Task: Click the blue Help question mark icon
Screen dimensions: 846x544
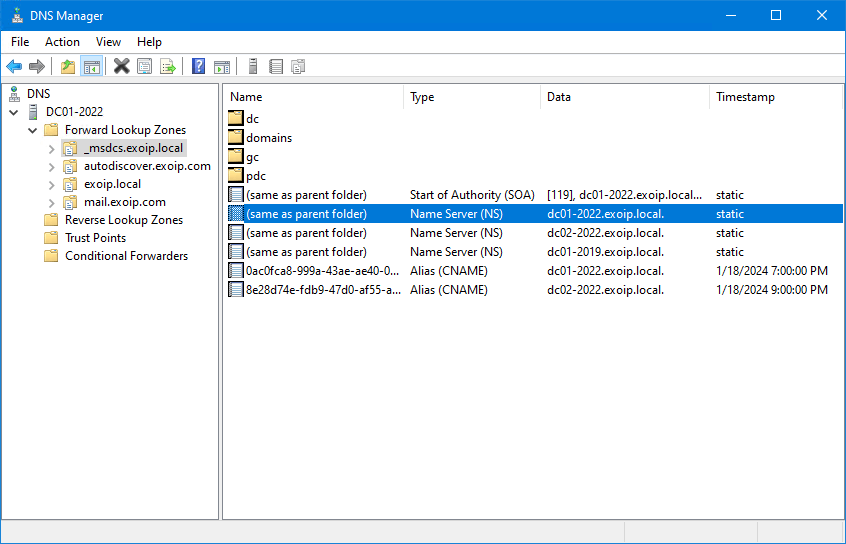Action: click(198, 67)
